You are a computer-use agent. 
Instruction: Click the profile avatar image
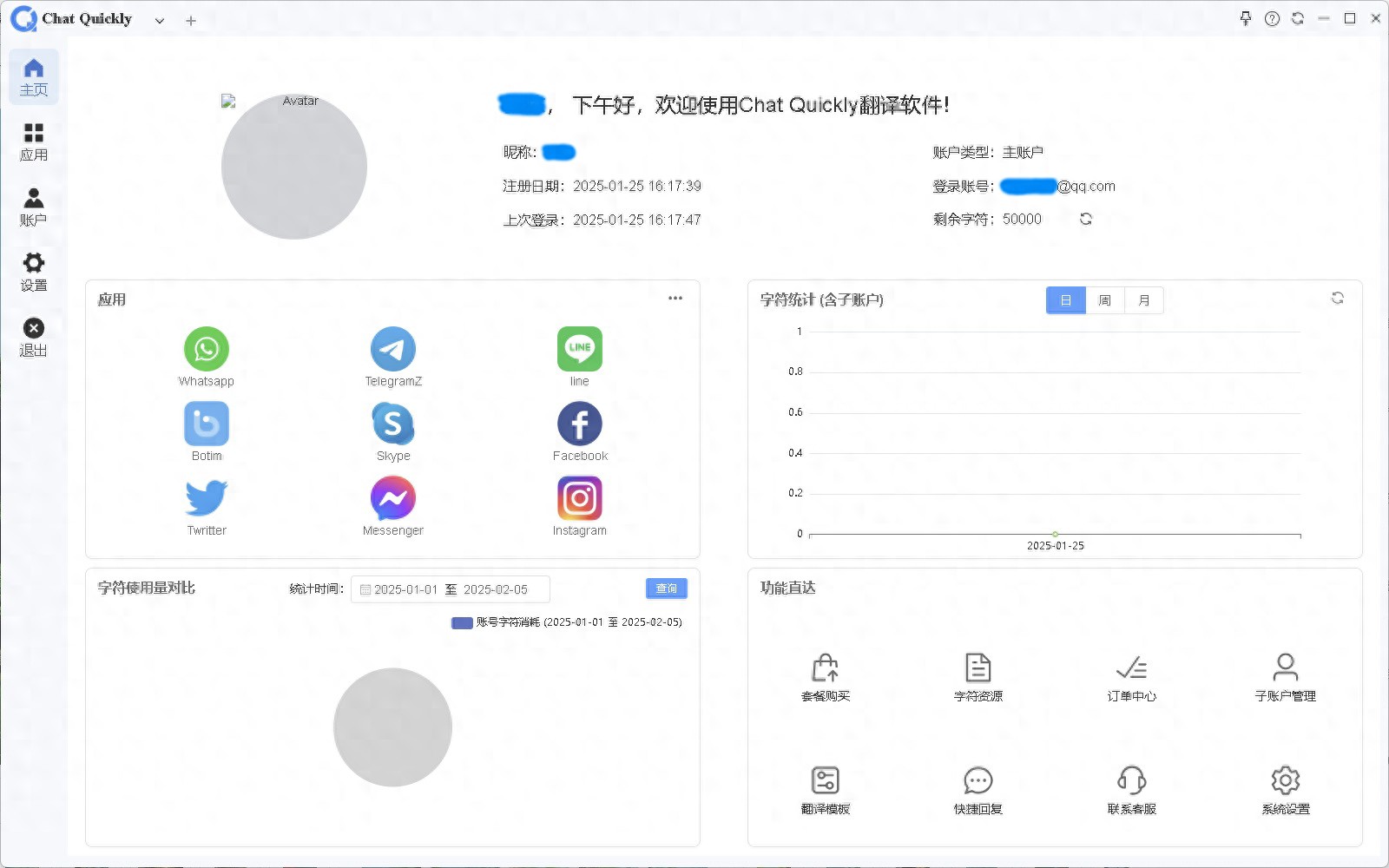[x=294, y=167]
